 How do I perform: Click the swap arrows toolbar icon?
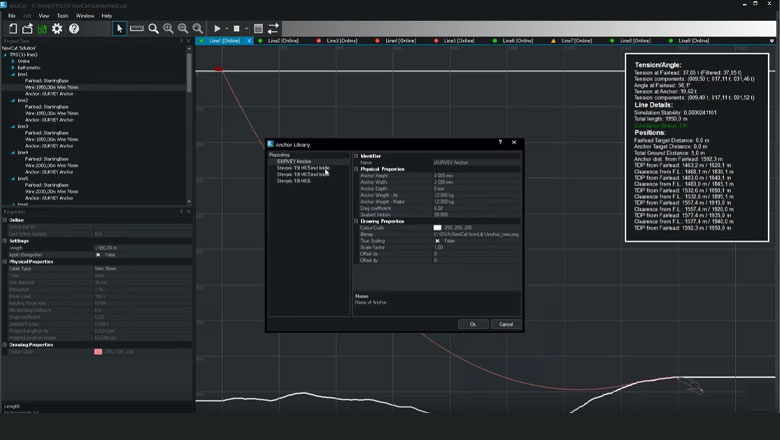point(273,29)
